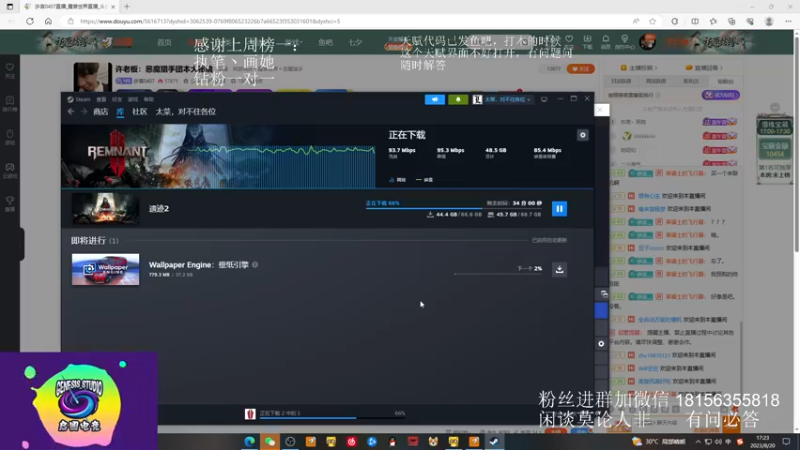800x450 pixels.
Task: Open 鱼吧 on the Douyu navigation bar
Action: click(x=326, y=42)
